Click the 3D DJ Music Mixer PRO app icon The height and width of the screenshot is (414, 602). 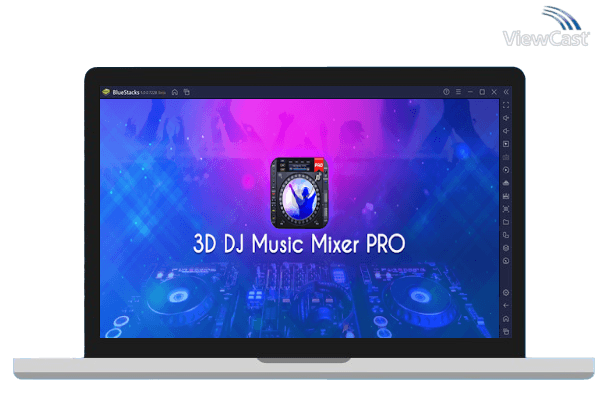299,193
